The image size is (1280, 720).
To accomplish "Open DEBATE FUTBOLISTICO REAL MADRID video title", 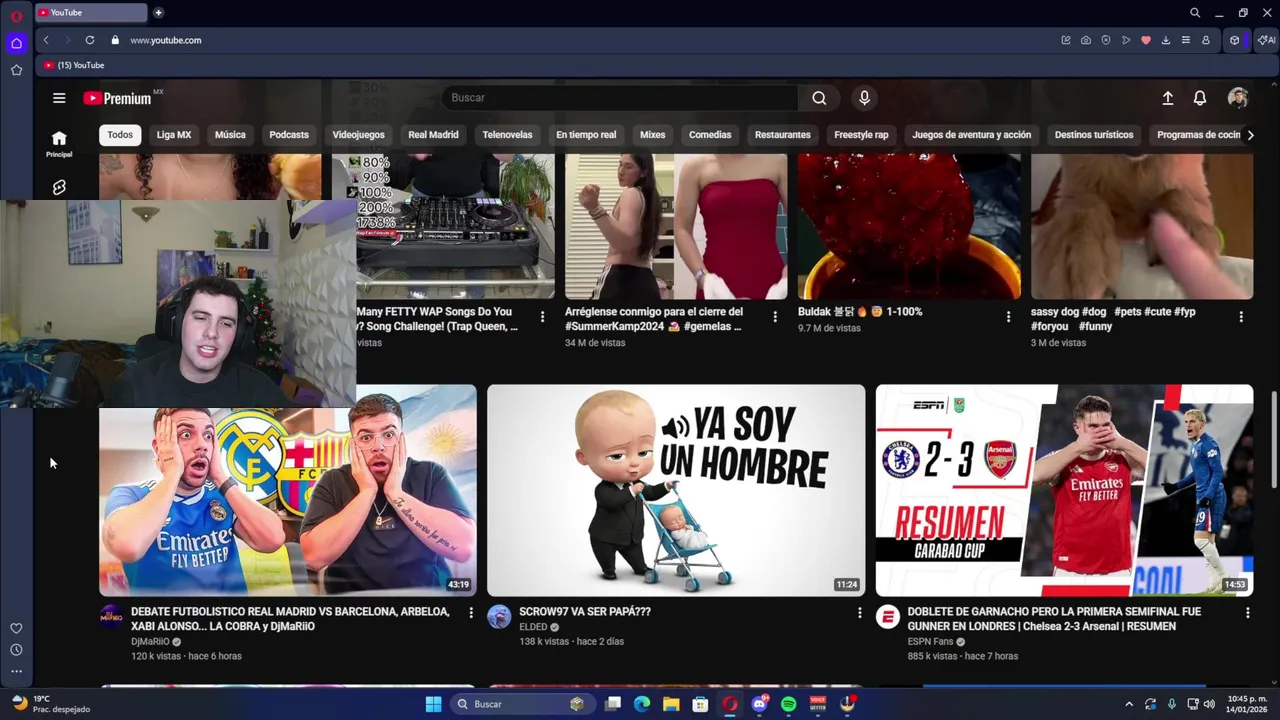I will (x=290, y=619).
